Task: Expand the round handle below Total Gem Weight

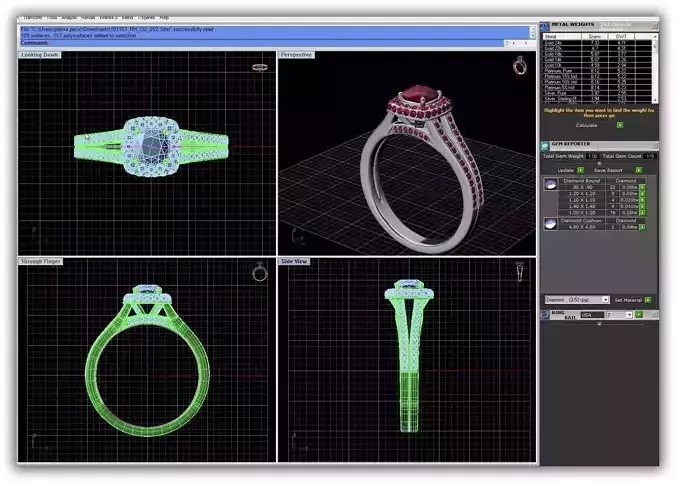Action: point(599,163)
